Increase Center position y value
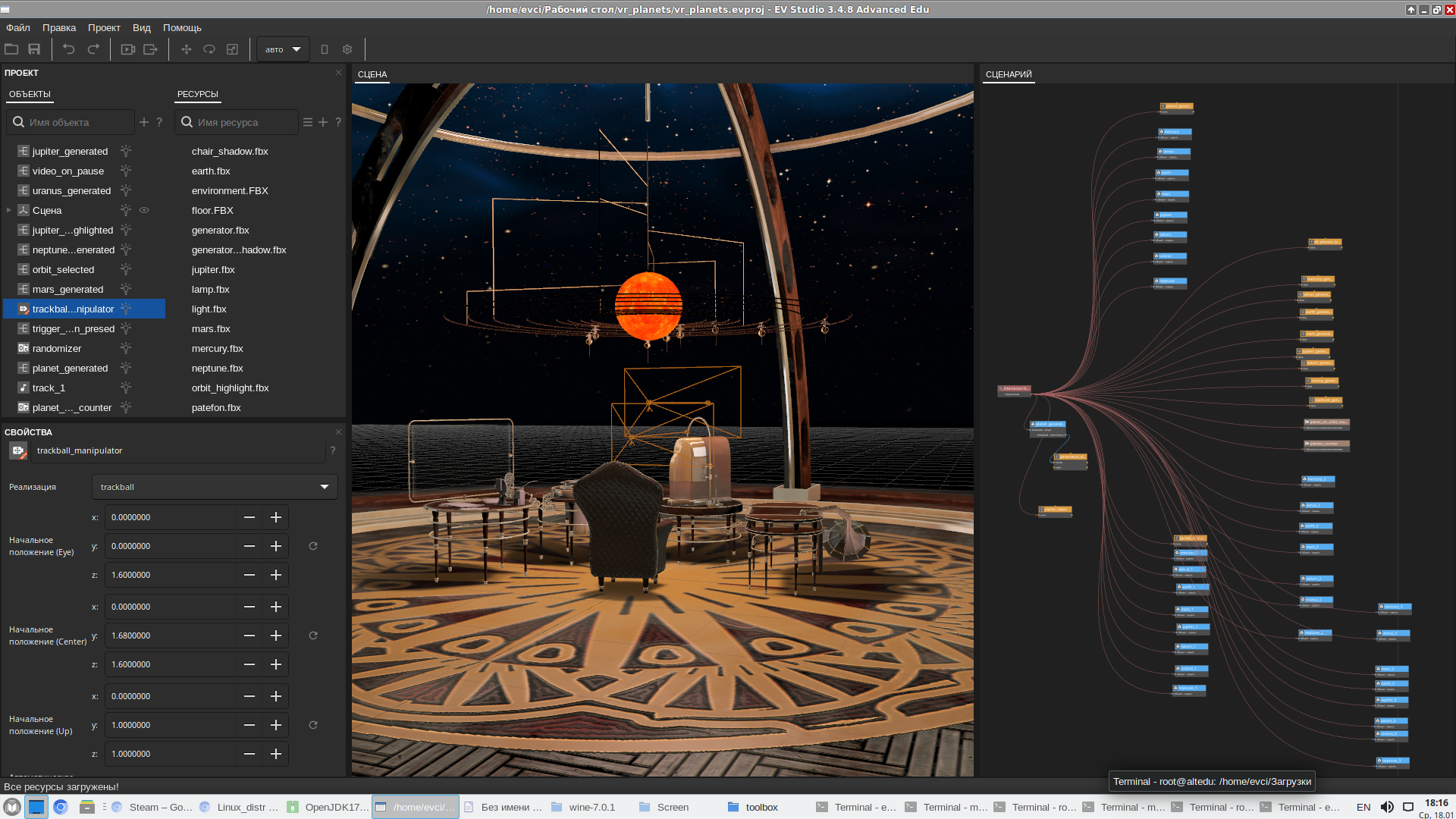 (x=276, y=635)
